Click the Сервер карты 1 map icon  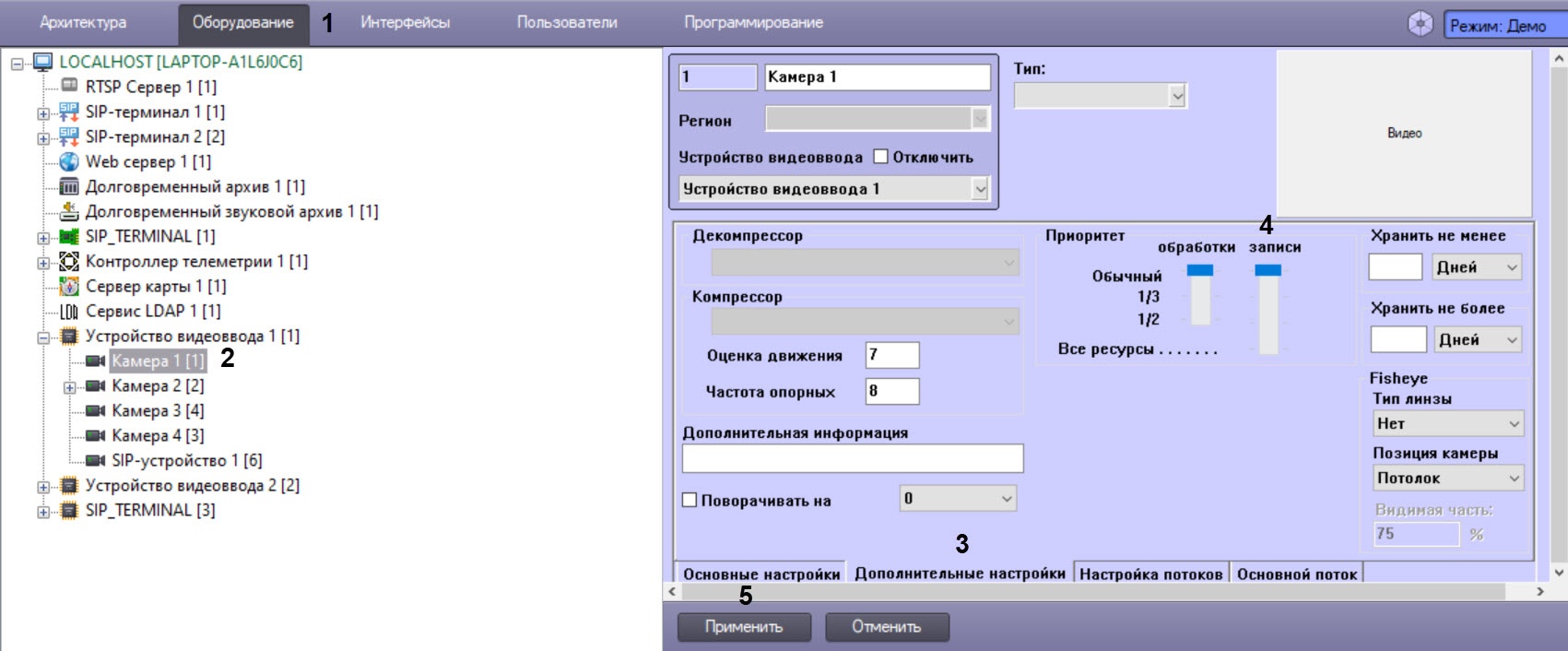pos(69,286)
